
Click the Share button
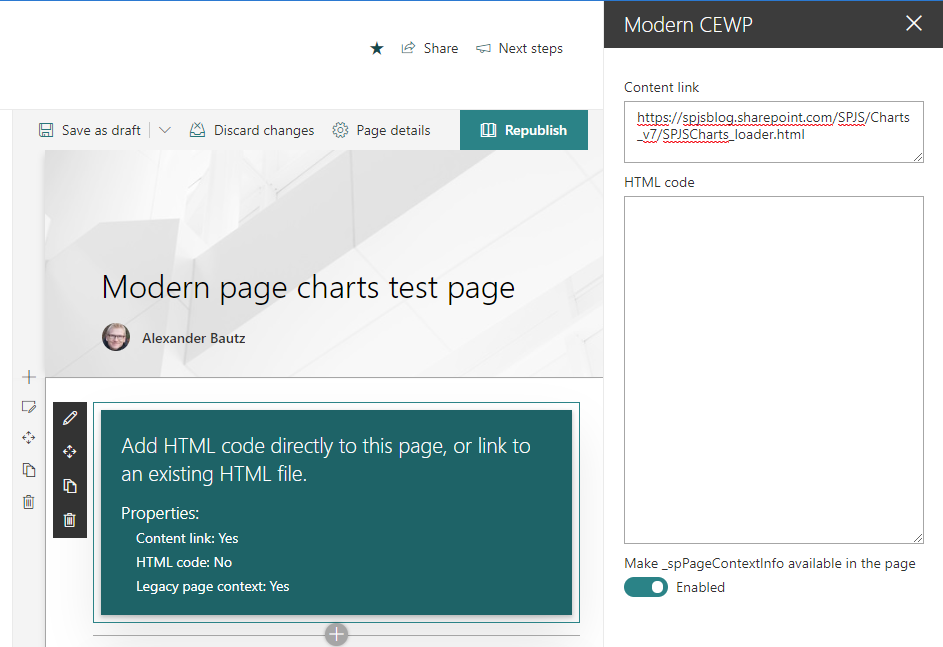click(x=430, y=48)
